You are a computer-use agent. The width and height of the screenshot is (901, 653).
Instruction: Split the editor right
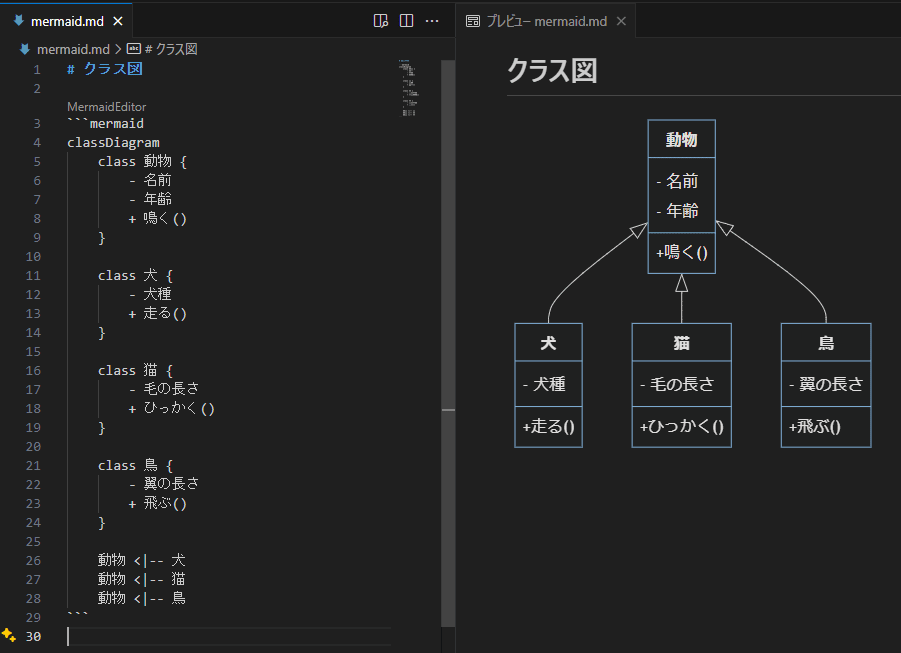click(406, 21)
